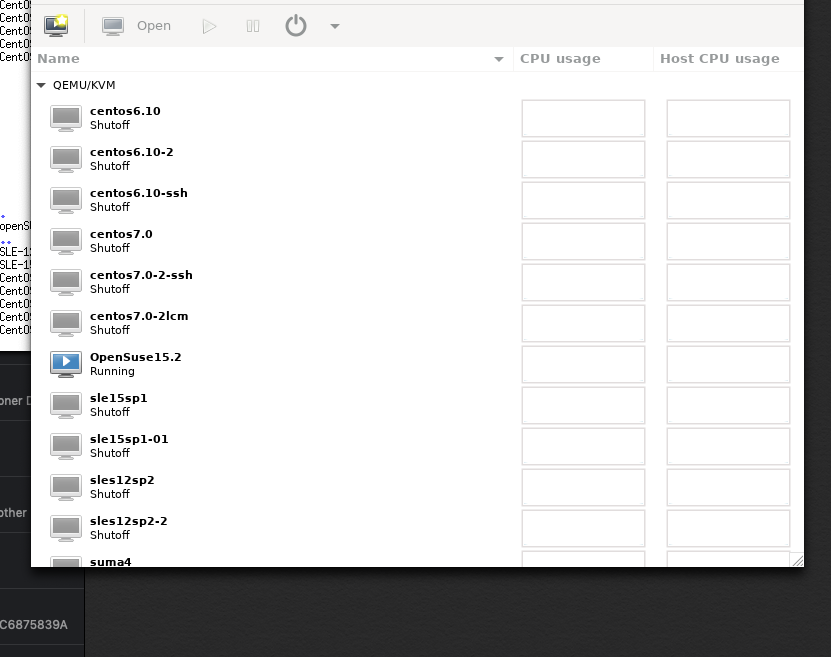Create a new virtual machine
This screenshot has height=657, width=831.
pyautogui.click(x=56, y=25)
